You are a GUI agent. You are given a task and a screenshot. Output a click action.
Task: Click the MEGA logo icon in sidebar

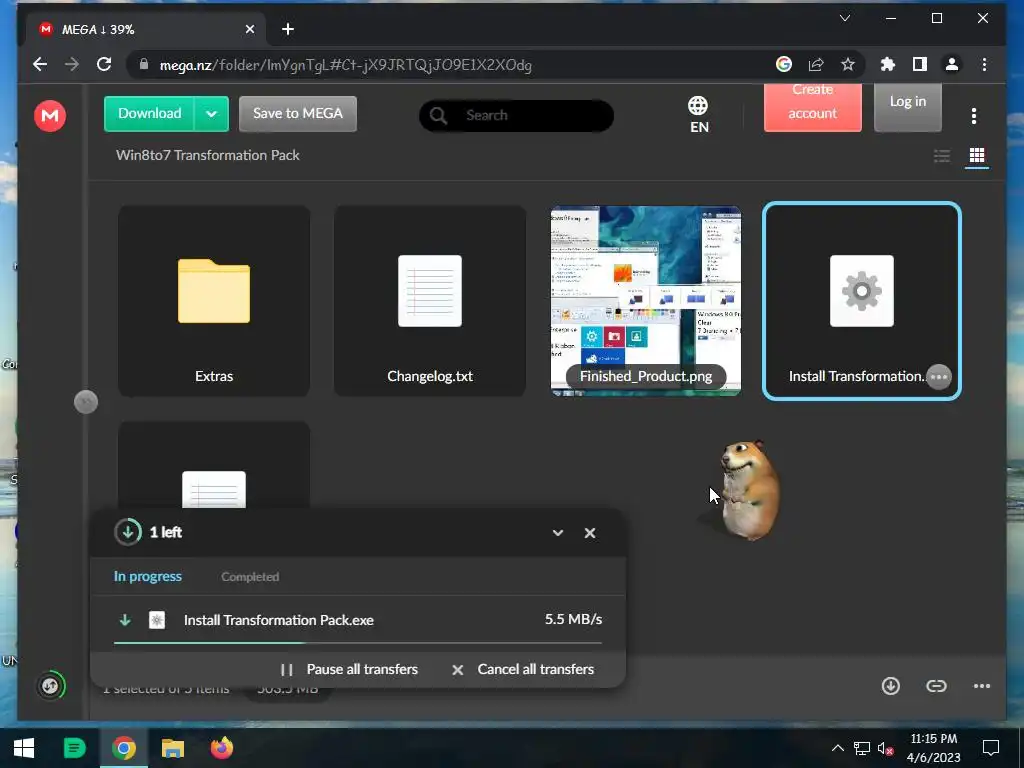pyautogui.click(x=50, y=116)
